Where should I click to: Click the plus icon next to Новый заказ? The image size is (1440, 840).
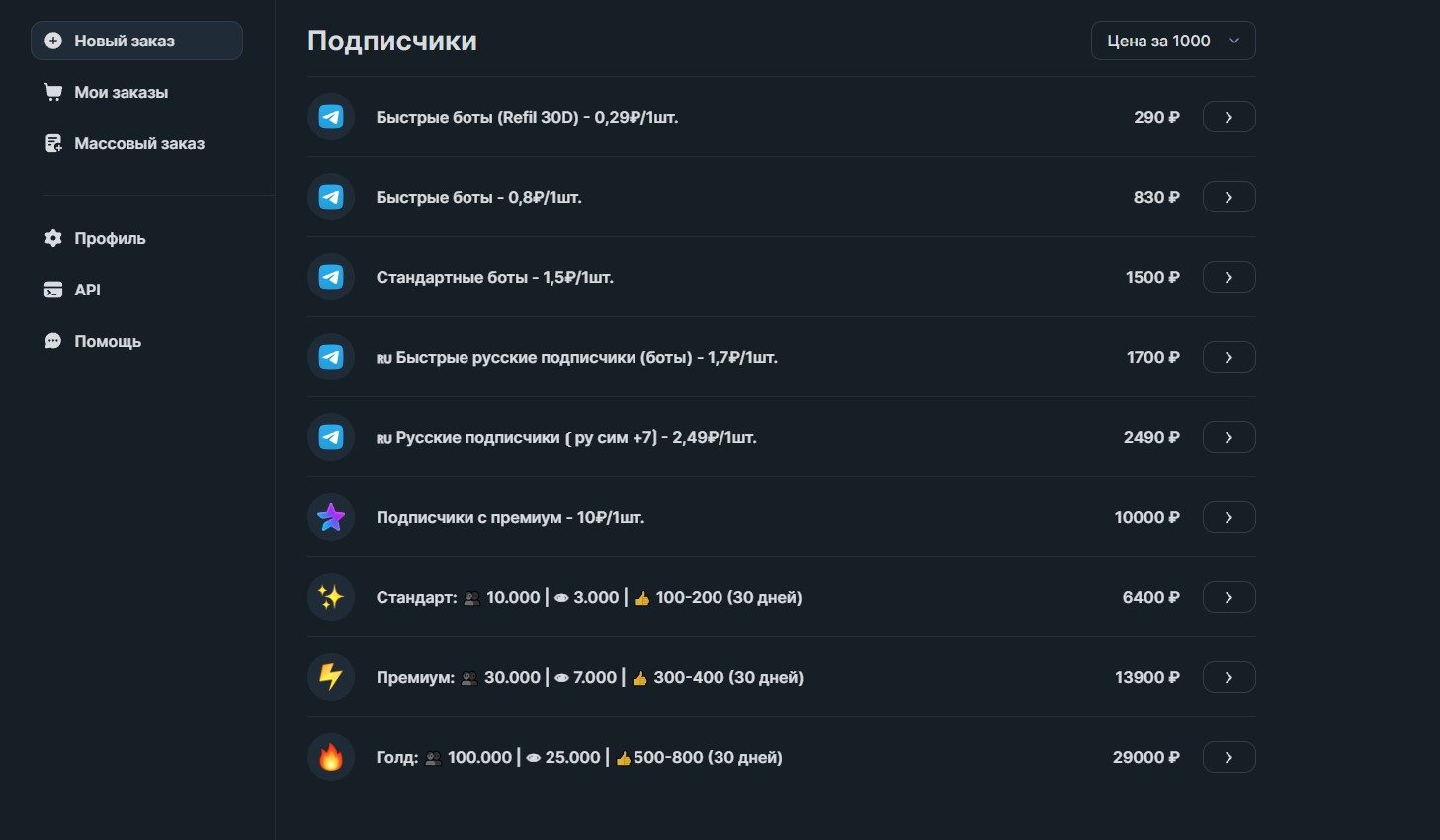52,41
